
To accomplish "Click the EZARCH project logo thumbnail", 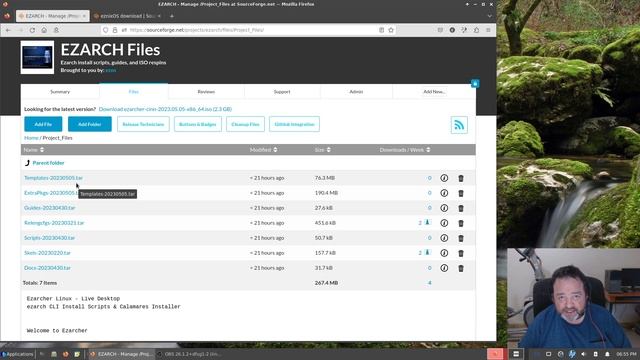I will pos(37,57).
